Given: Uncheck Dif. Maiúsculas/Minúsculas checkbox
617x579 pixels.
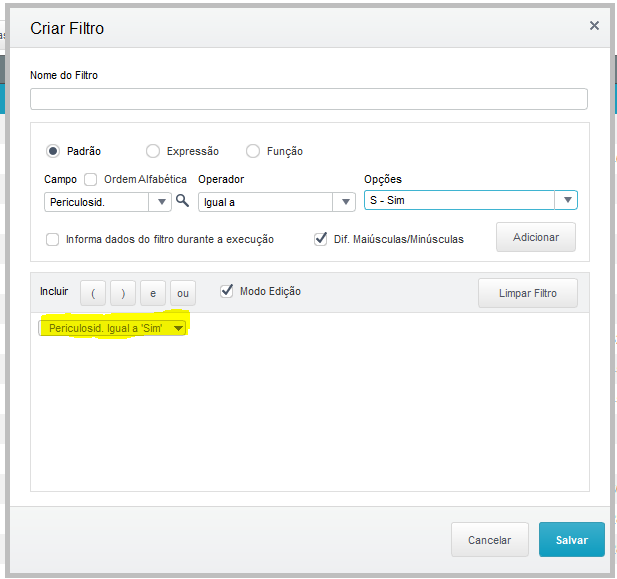Looking at the screenshot, I should click(x=320, y=239).
